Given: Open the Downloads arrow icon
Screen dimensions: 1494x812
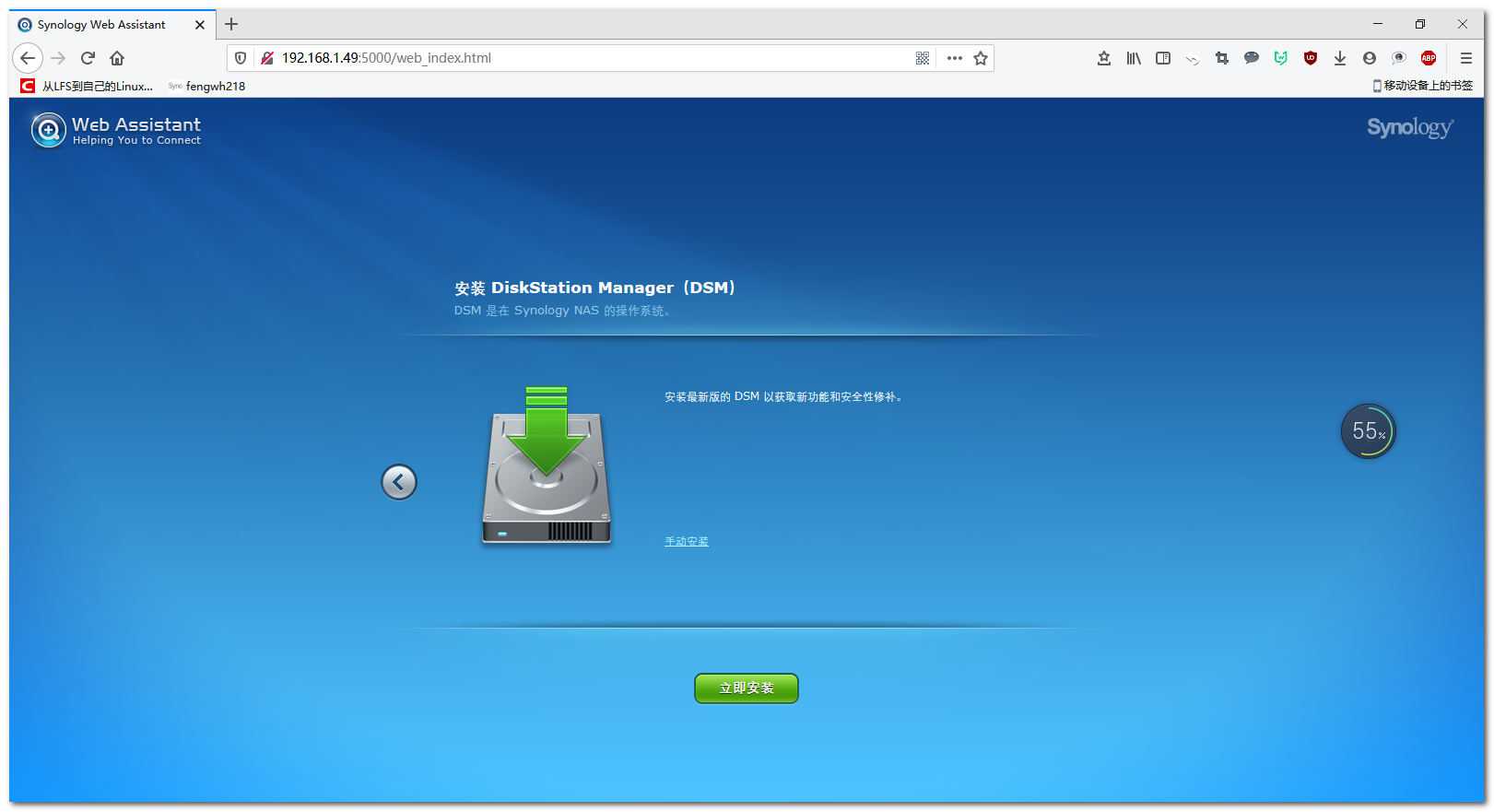Looking at the screenshot, I should 1340,58.
